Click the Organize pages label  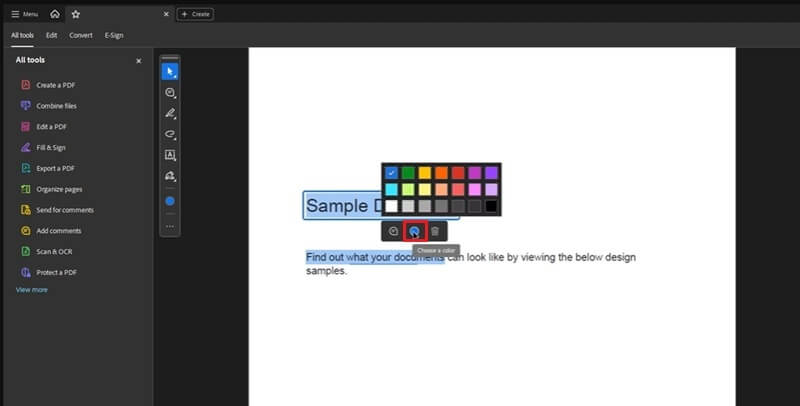tap(59, 189)
